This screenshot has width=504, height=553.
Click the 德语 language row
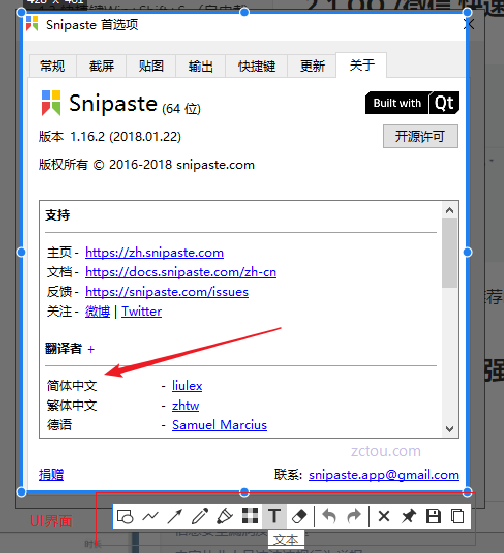click(x=59, y=425)
